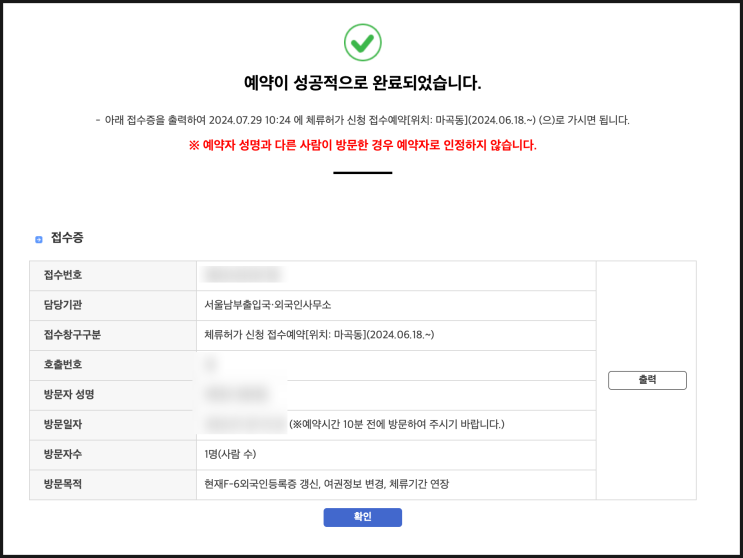Click the red 예약자 성명 warning notice
The image size is (743, 558).
362,145
